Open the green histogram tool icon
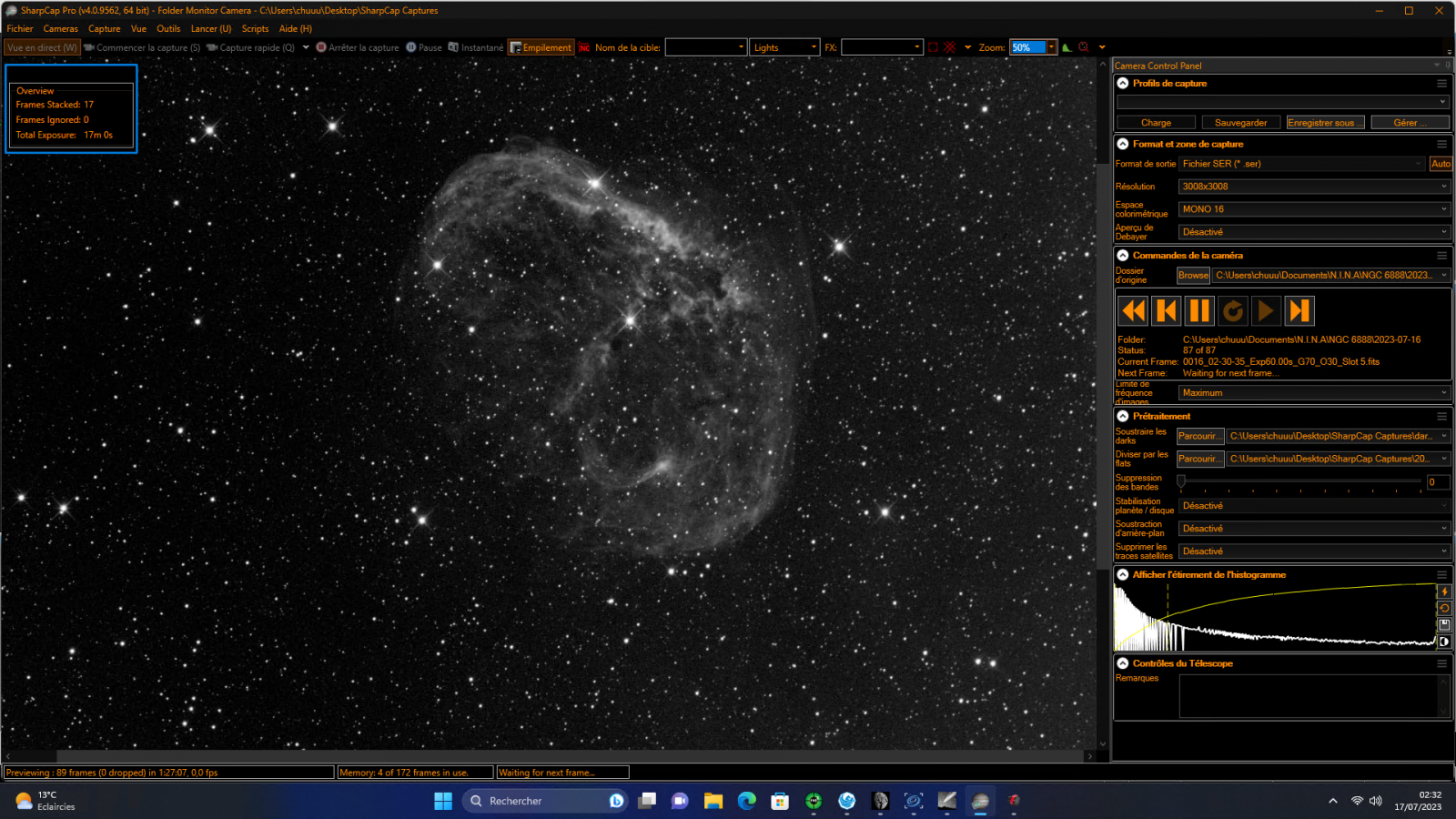This screenshot has width=1456, height=819. (x=1067, y=47)
